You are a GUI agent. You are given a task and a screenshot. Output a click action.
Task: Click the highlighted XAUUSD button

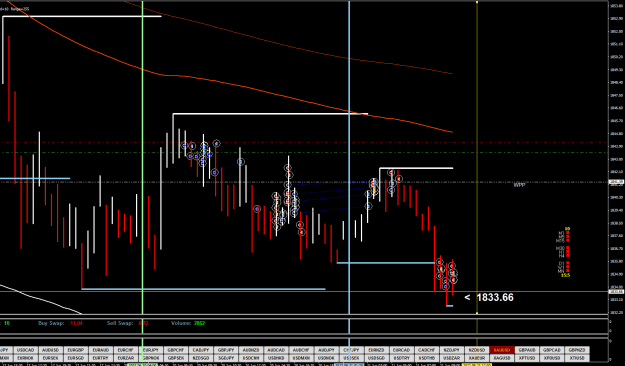pyautogui.click(x=502, y=350)
